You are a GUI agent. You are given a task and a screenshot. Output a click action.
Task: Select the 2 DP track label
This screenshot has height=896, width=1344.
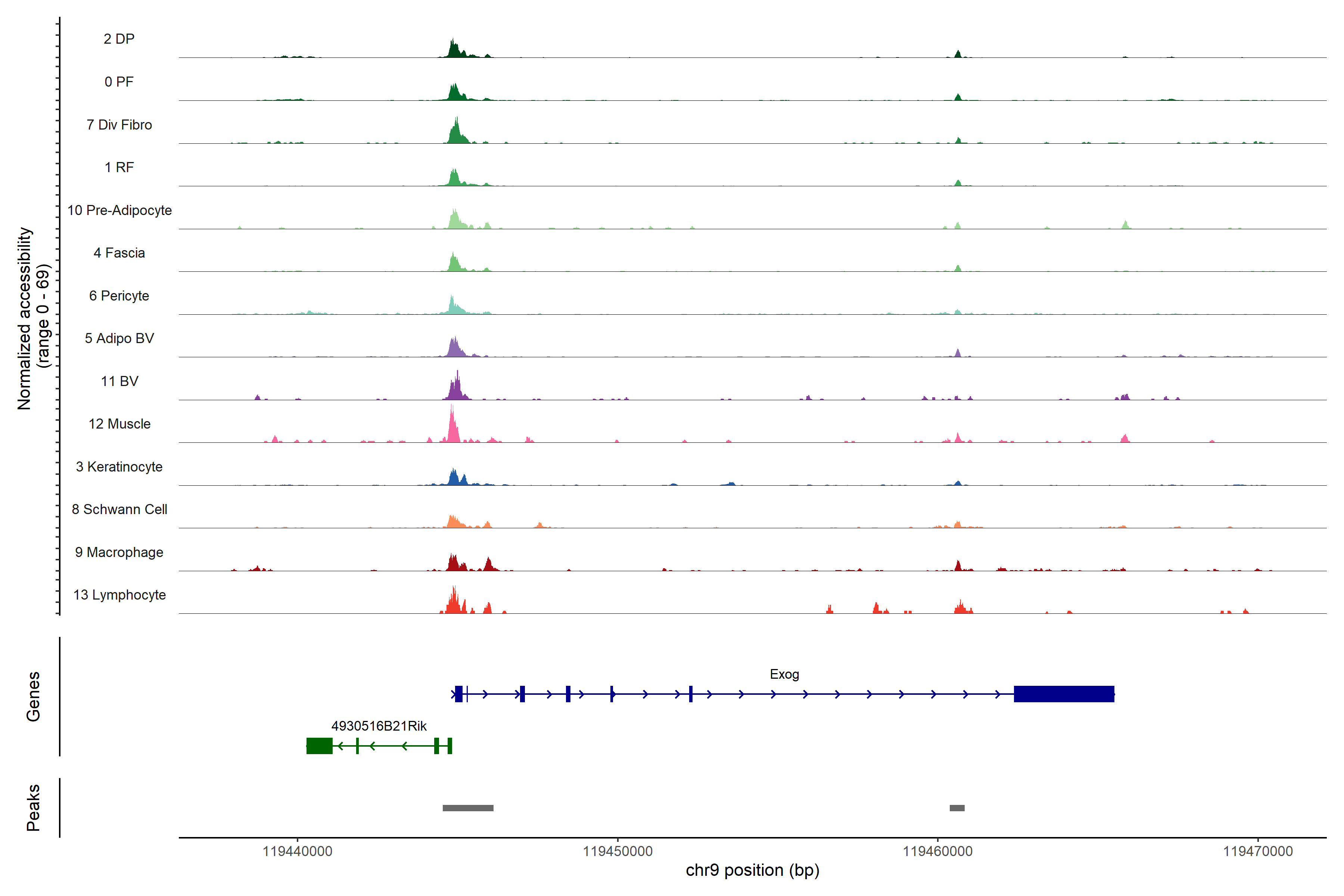(119, 39)
